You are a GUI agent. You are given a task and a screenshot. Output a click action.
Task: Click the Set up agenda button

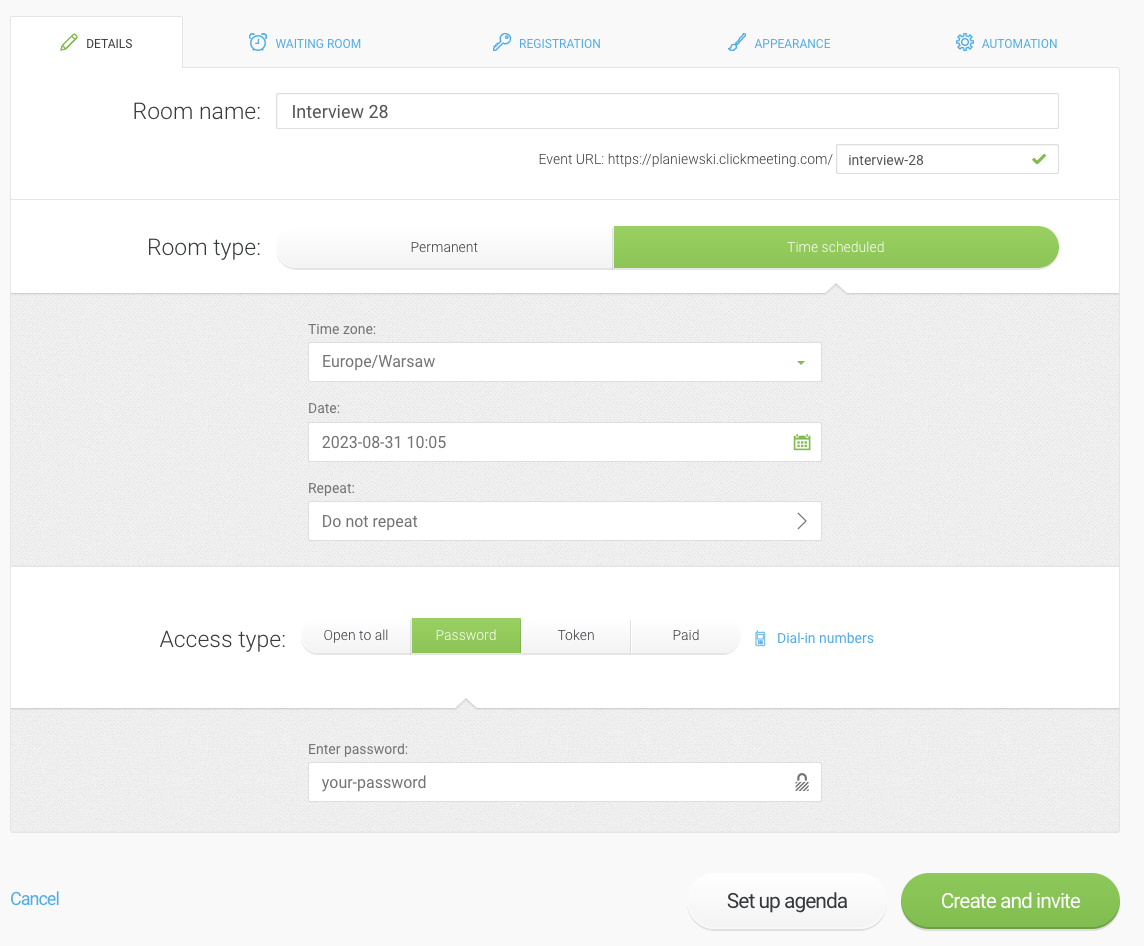point(787,901)
